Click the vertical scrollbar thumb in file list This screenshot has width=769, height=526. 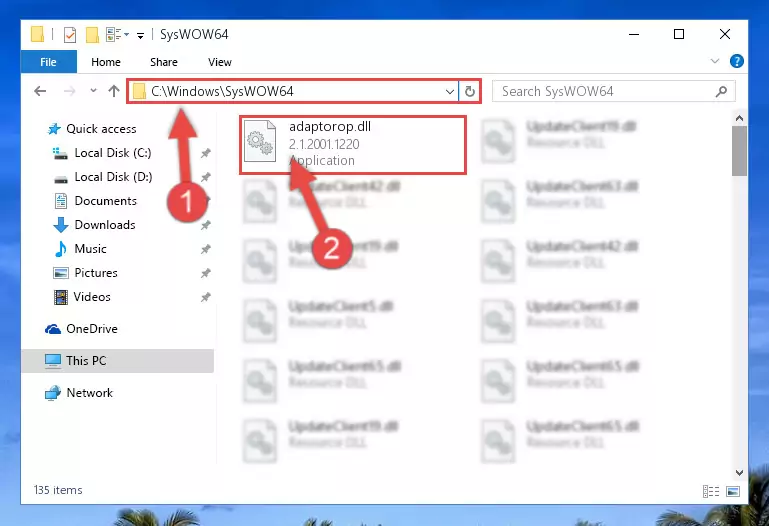(x=739, y=151)
